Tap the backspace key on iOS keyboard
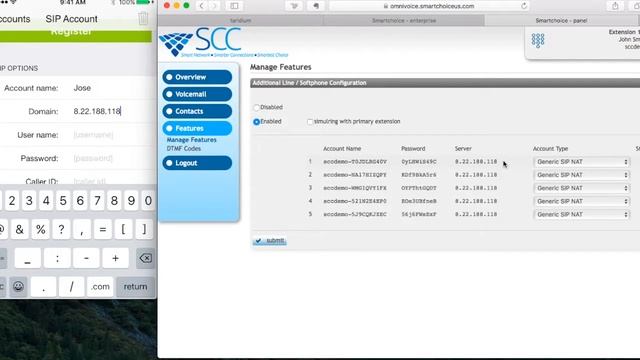The width and height of the screenshot is (640, 360). click(145, 258)
